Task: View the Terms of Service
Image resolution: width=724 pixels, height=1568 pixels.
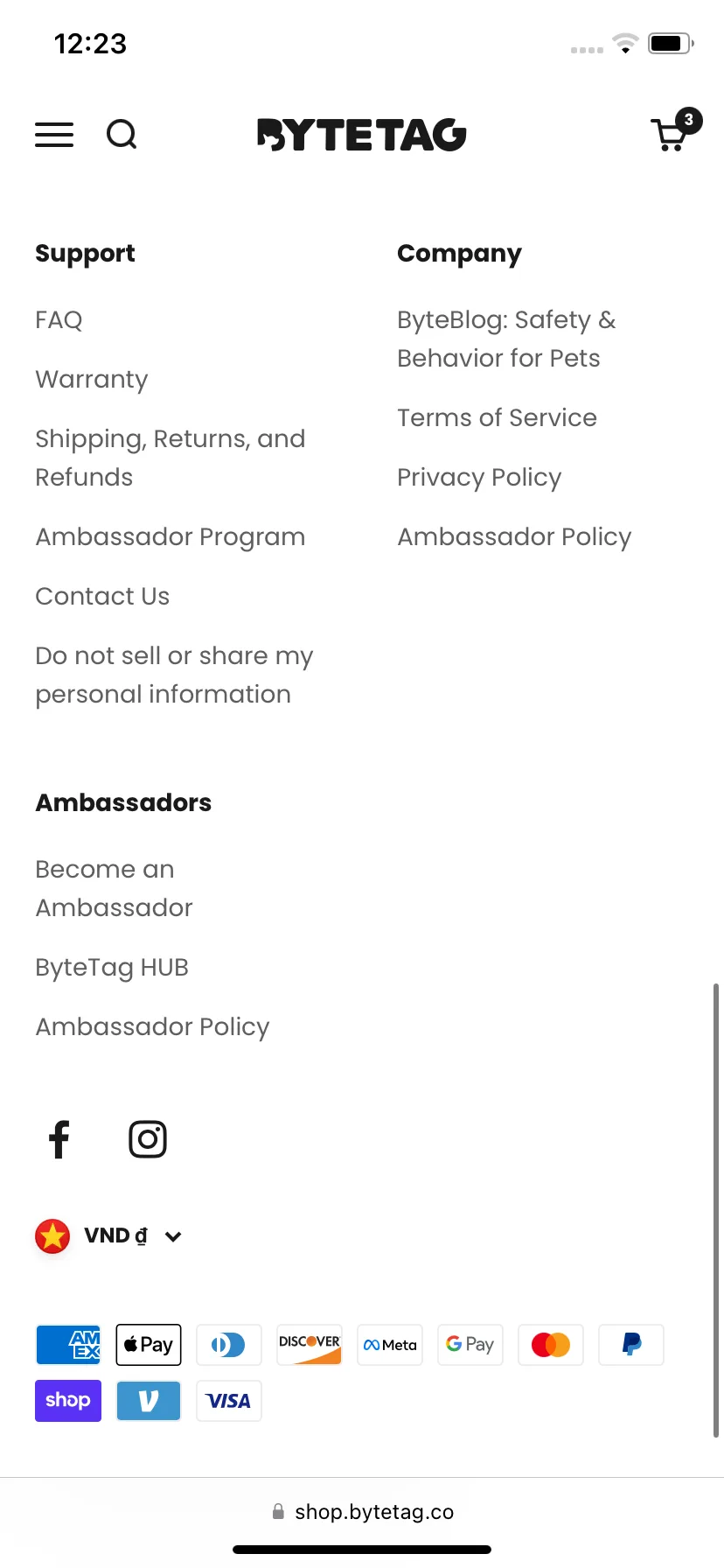Action: click(497, 418)
